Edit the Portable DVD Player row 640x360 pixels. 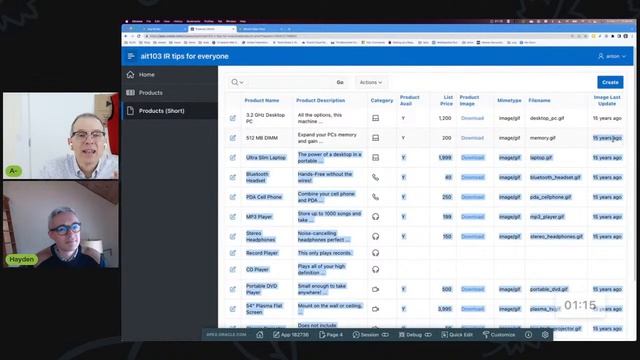tap(233, 289)
